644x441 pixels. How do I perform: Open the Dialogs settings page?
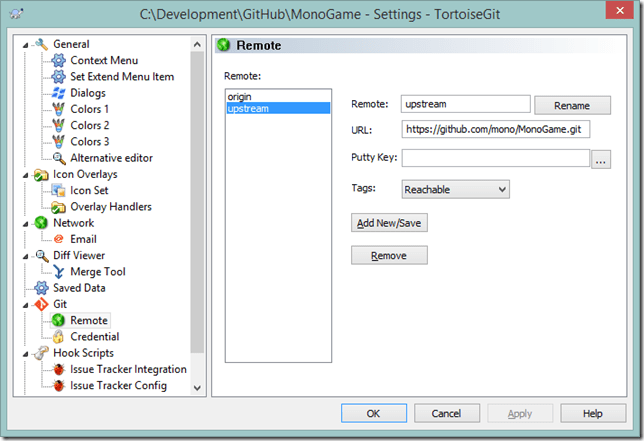[x=88, y=93]
